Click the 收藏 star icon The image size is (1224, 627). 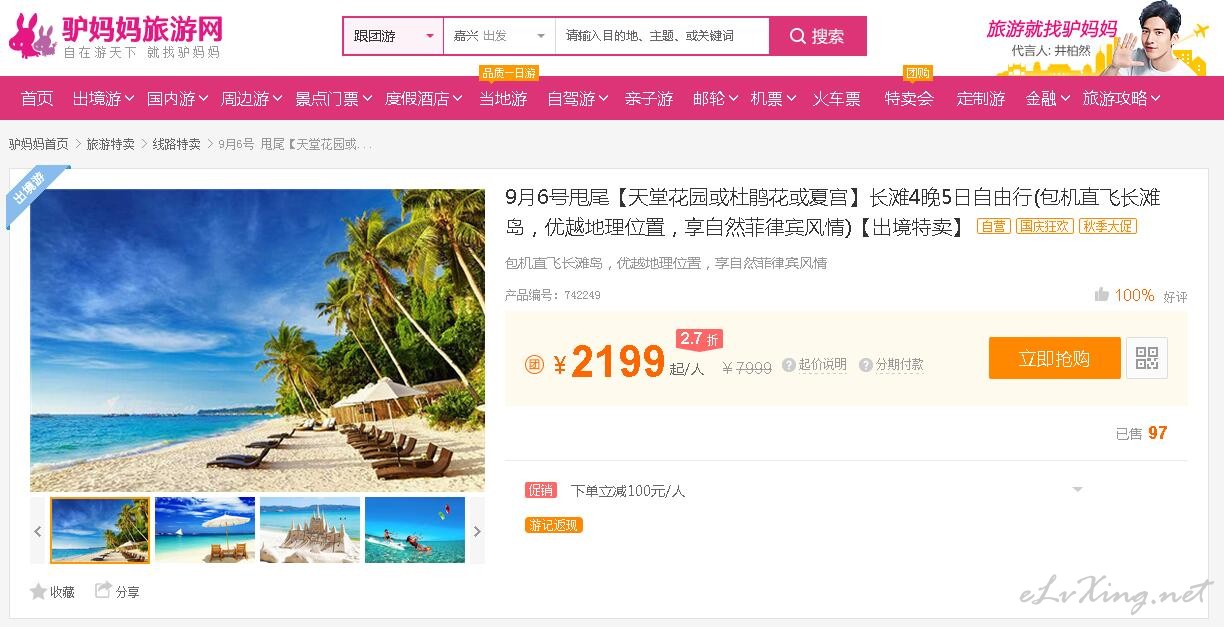[x=38, y=591]
